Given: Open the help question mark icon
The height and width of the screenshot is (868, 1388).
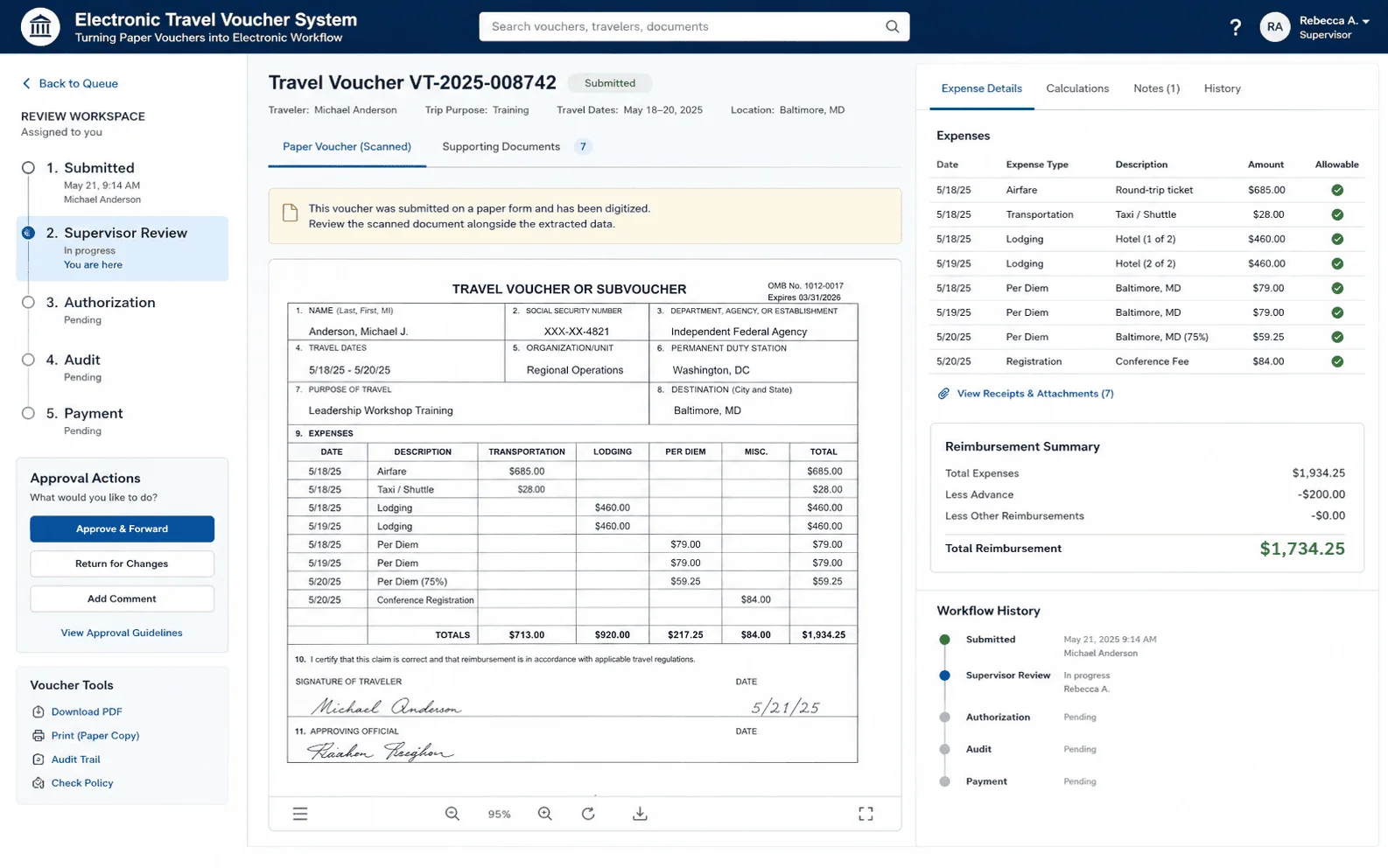Looking at the screenshot, I should point(1235,27).
